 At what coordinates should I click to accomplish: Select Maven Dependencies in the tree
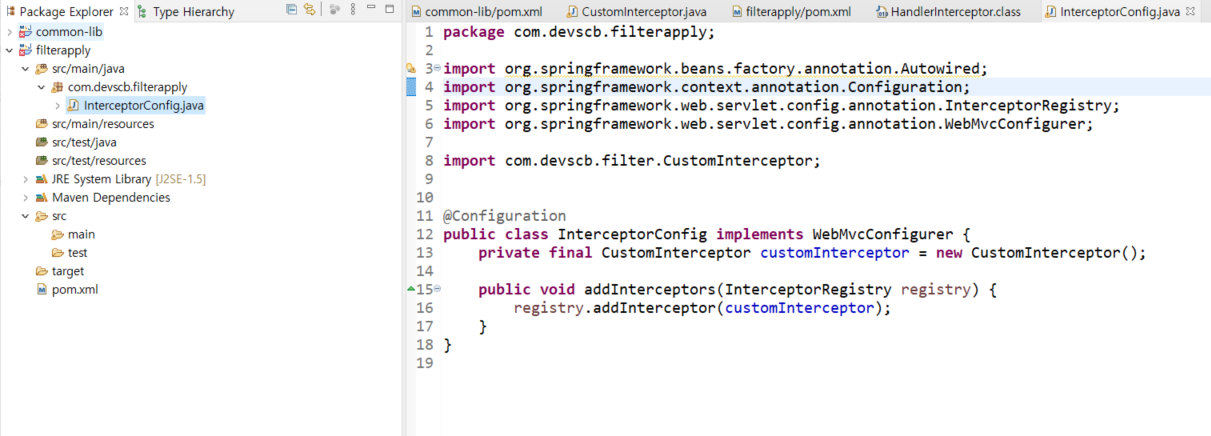click(111, 197)
